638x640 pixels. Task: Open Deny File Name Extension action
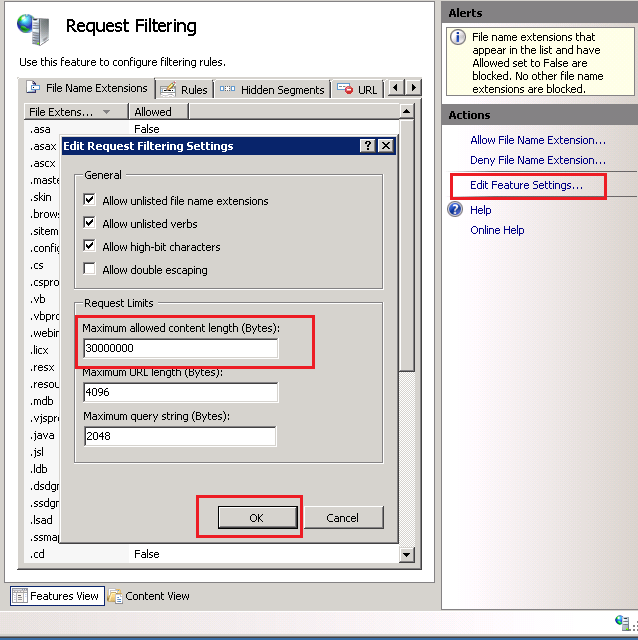click(538, 160)
